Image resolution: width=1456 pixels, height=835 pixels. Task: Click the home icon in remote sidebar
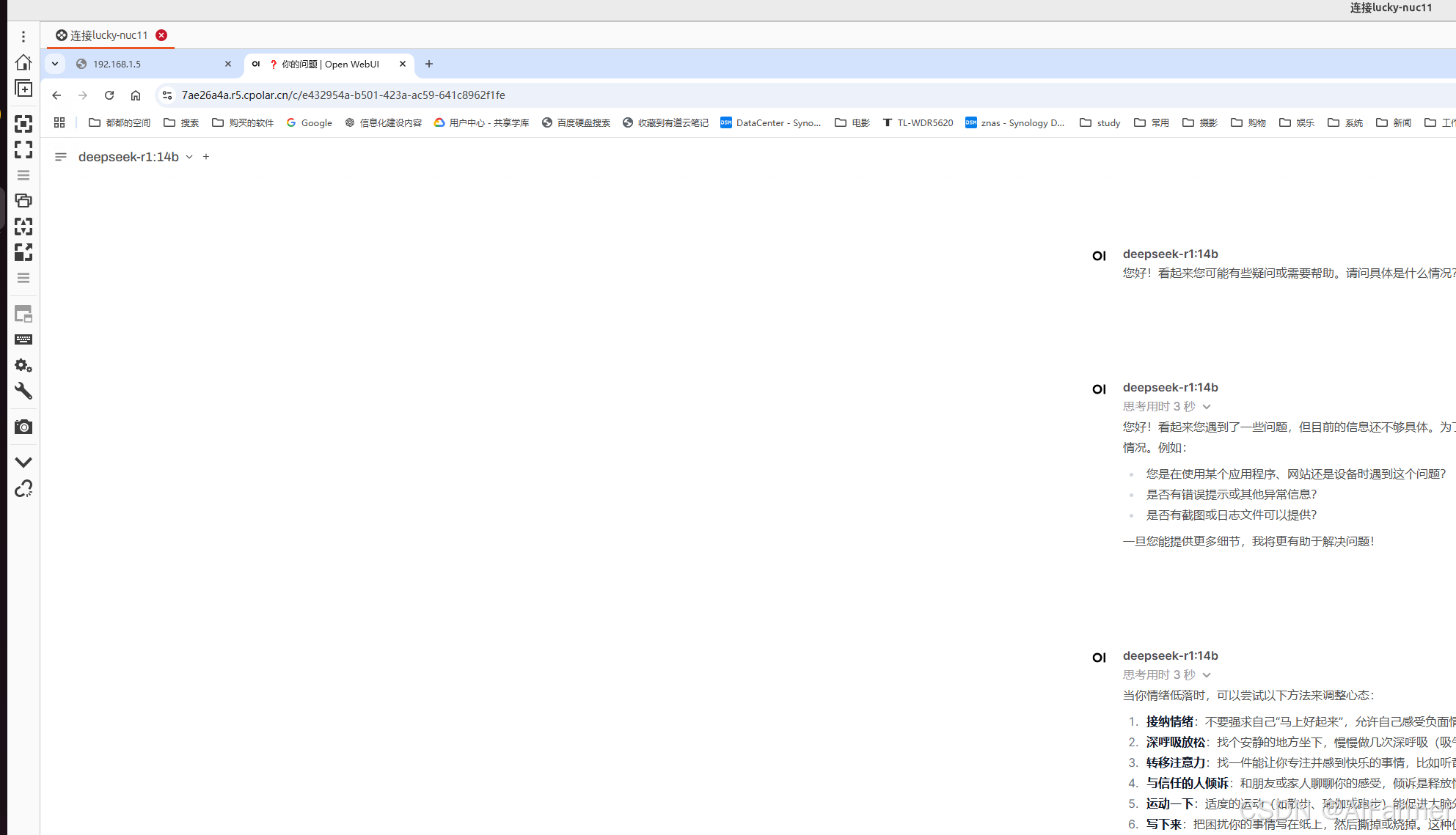point(23,62)
